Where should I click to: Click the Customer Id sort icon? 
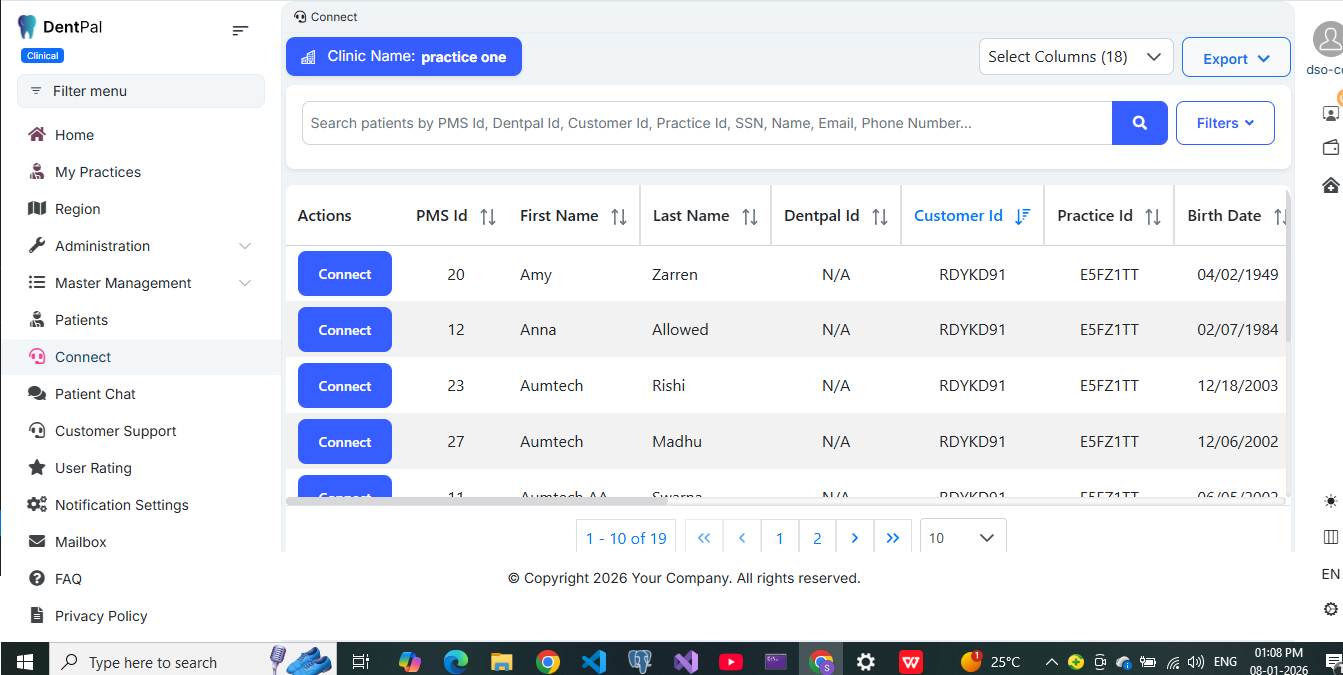(1022, 216)
